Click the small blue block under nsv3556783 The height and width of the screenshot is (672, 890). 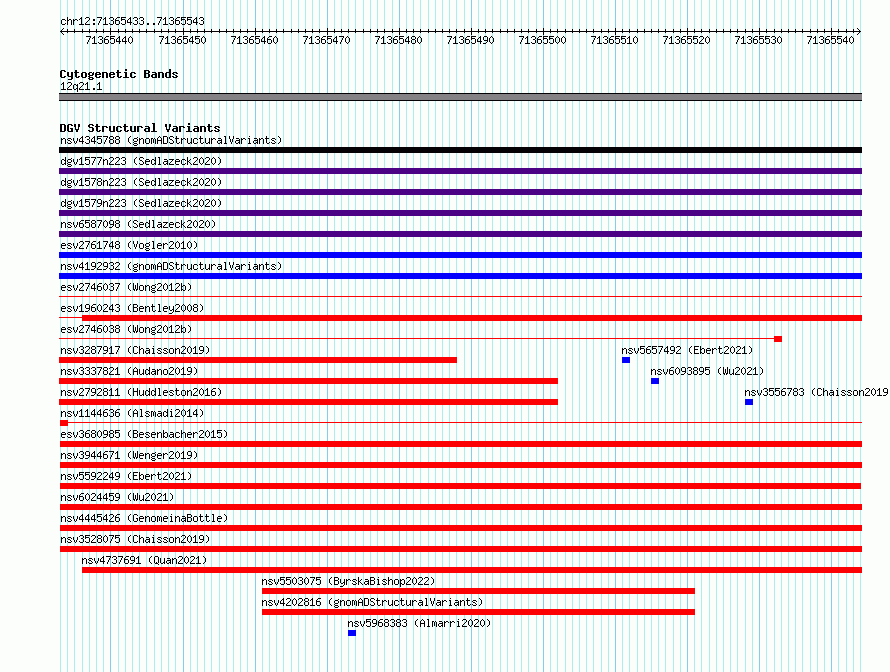[x=749, y=402]
